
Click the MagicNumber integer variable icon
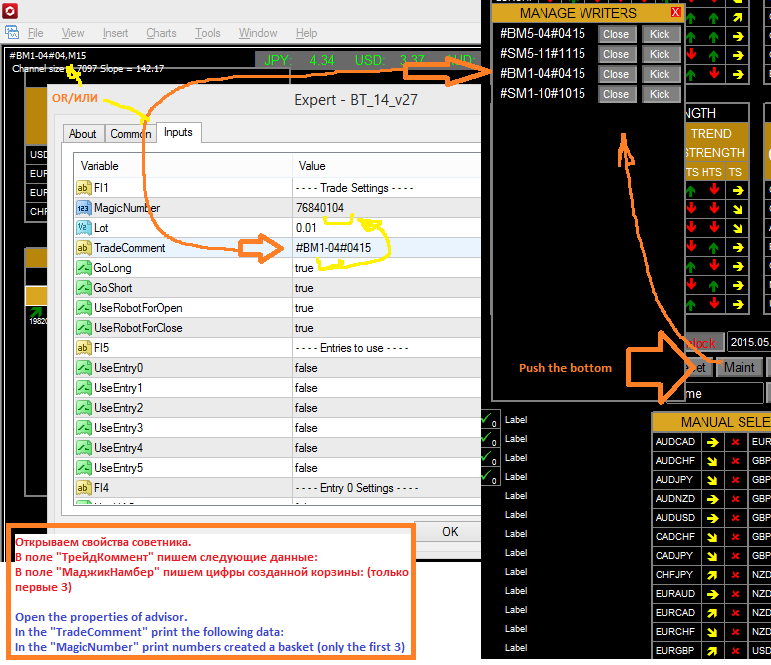point(84,208)
